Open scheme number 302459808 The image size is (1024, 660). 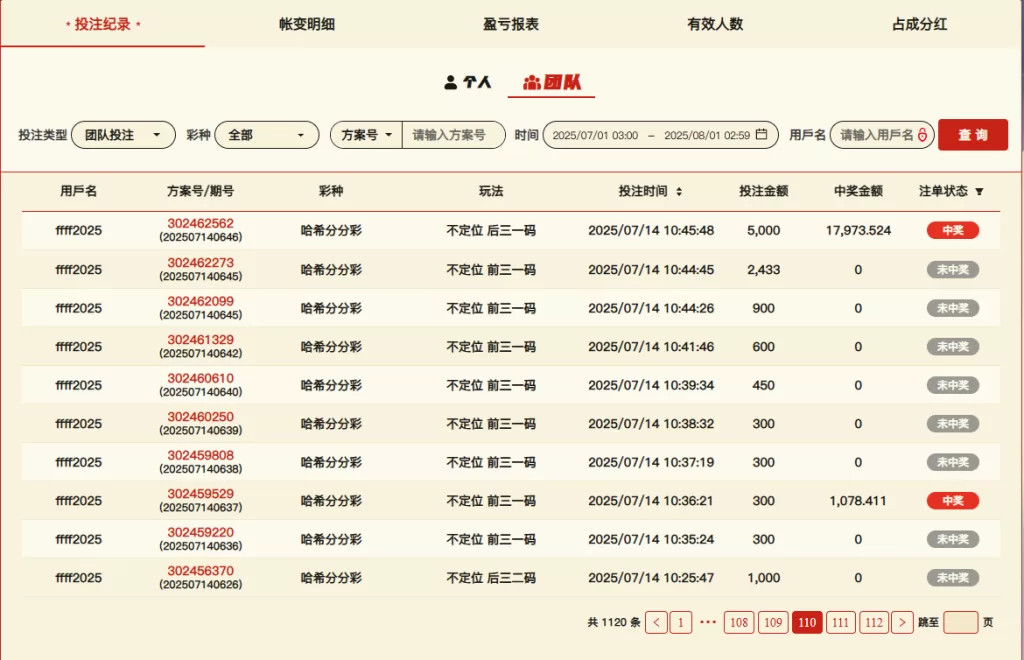[200, 455]
